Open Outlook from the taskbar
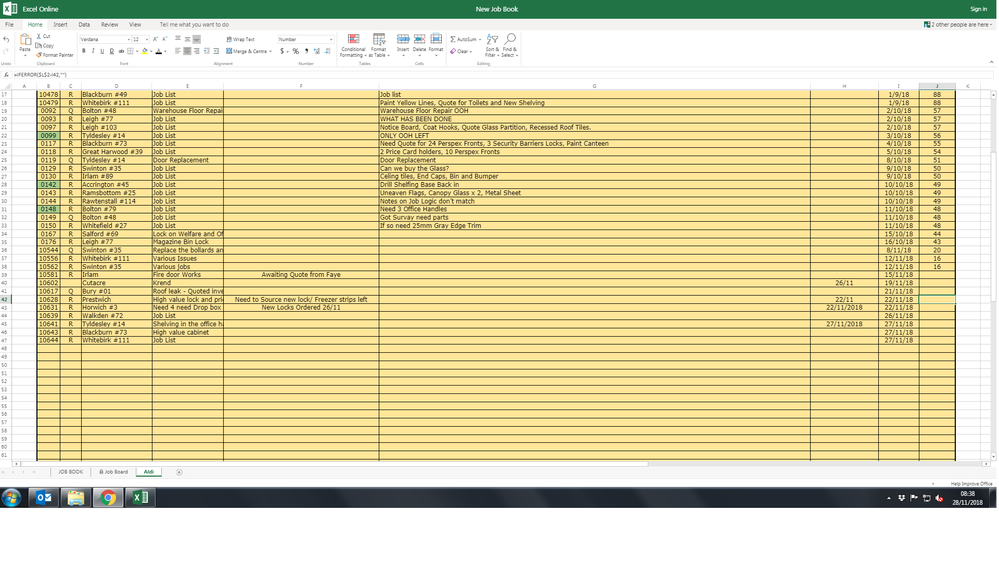The image size is (999, 562). [x=44, y=498]
